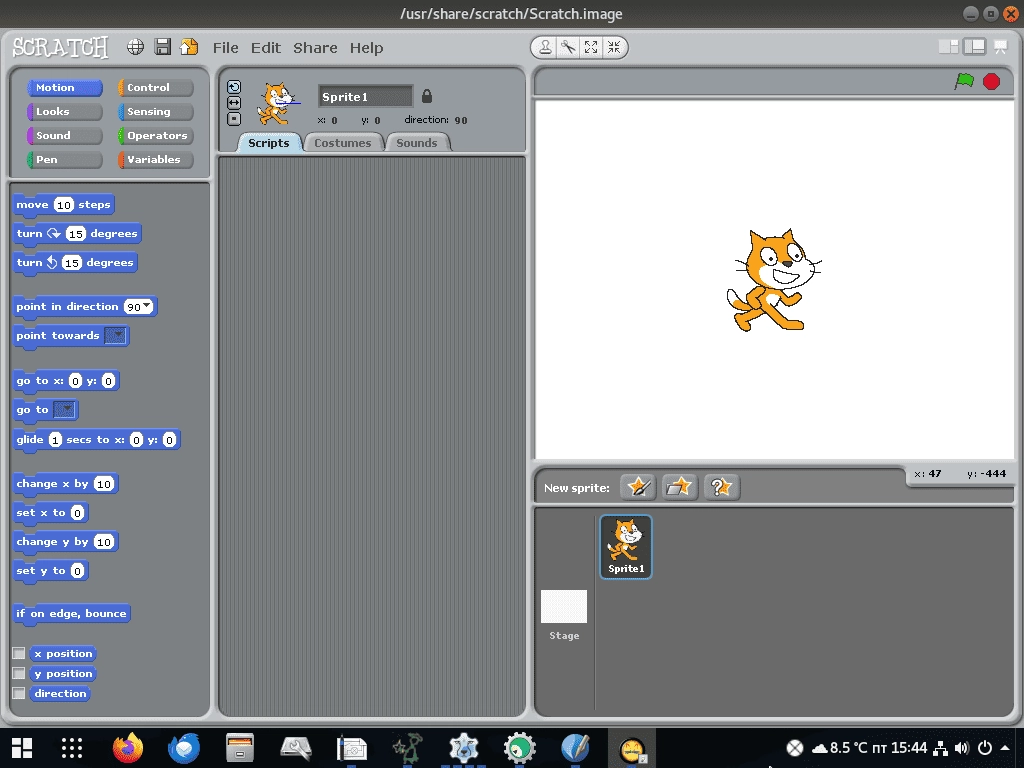Click the Sprite1 name field
The width and height of the screenshot is (1024, 768).
(x=365, y=97)
